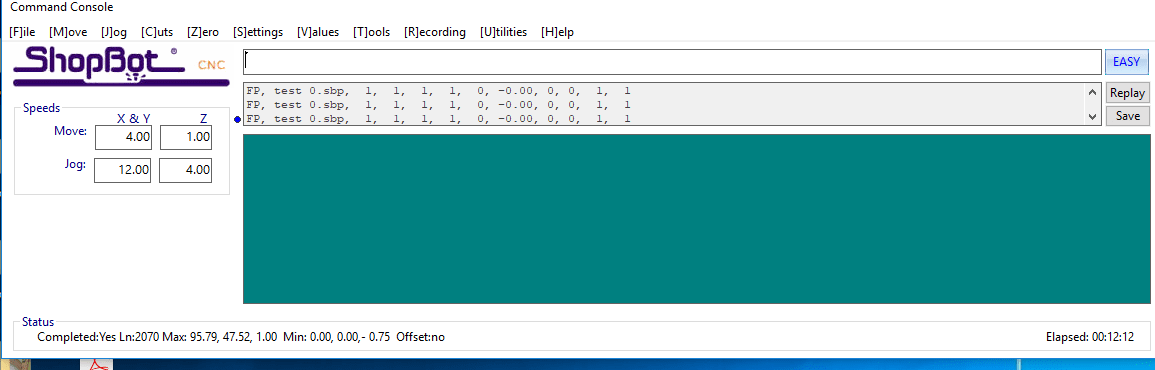
Task: Open the [V]alues menu
Action: tap(318, 32)
